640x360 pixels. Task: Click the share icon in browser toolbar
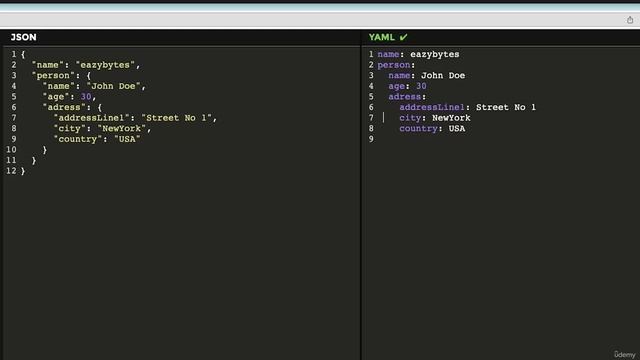point(630,20)
